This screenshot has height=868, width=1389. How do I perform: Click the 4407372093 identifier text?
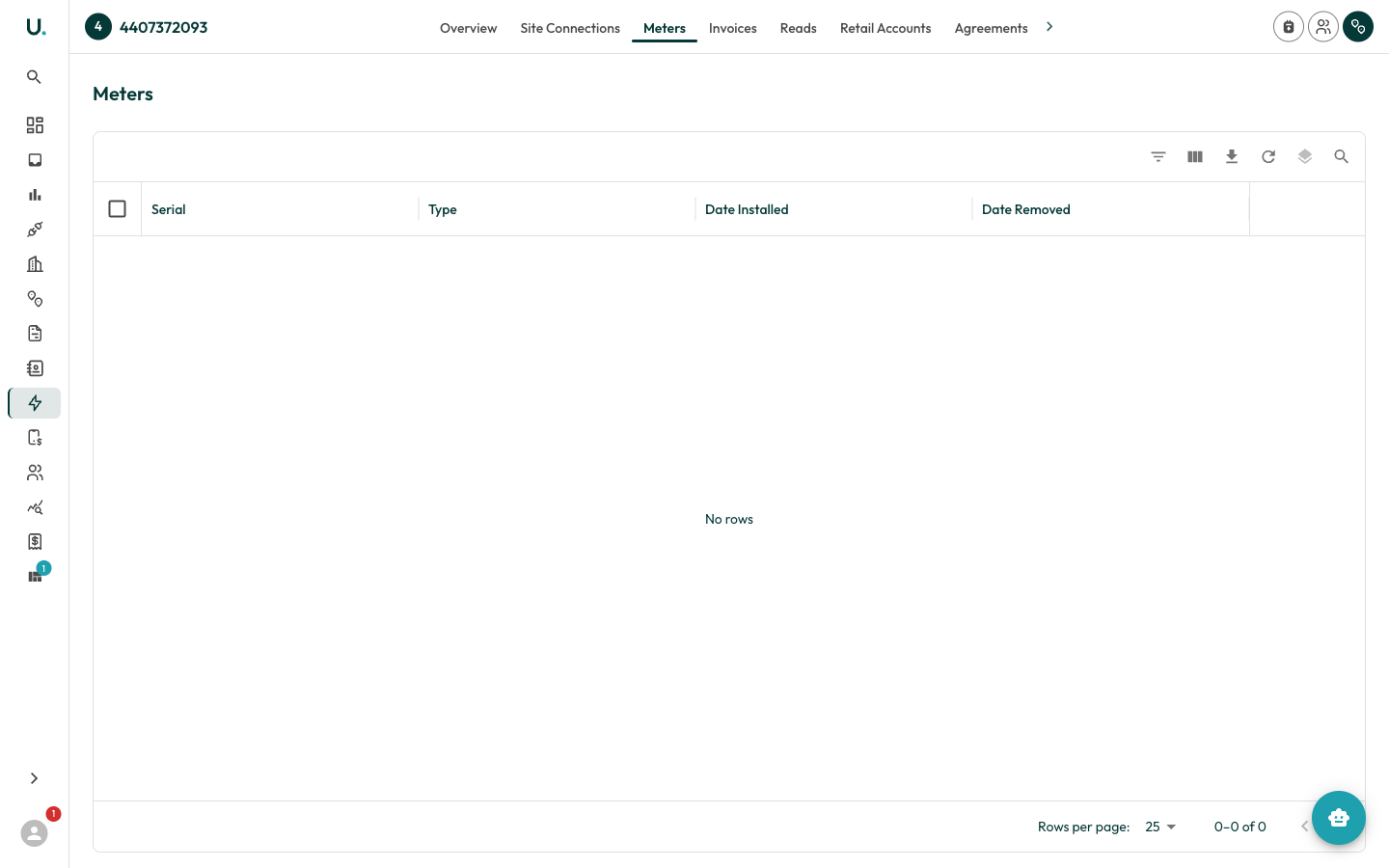point(164,27)
